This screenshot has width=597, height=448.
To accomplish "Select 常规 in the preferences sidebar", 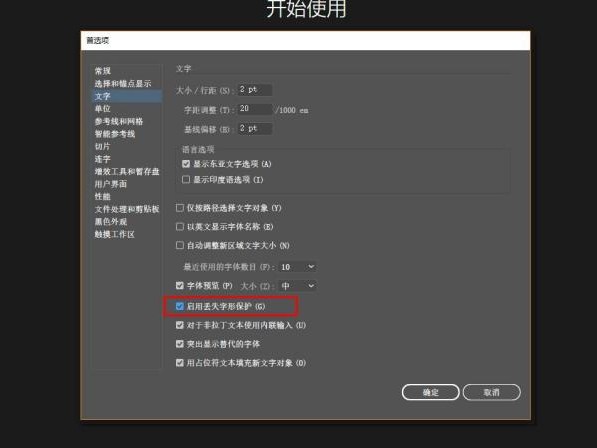I will (102, 71).
